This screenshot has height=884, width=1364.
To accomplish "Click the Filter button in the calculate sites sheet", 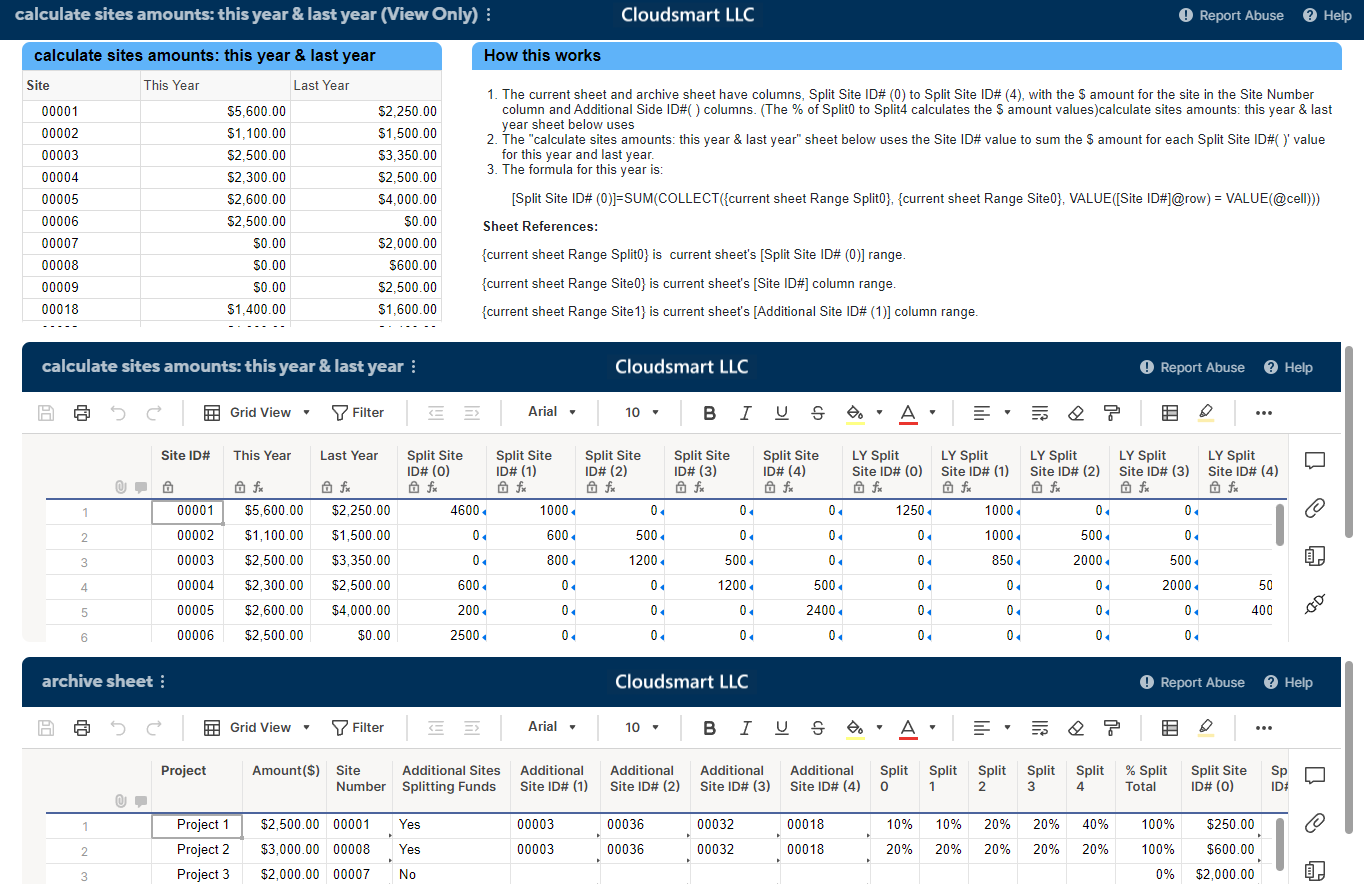I will (357, 413).
